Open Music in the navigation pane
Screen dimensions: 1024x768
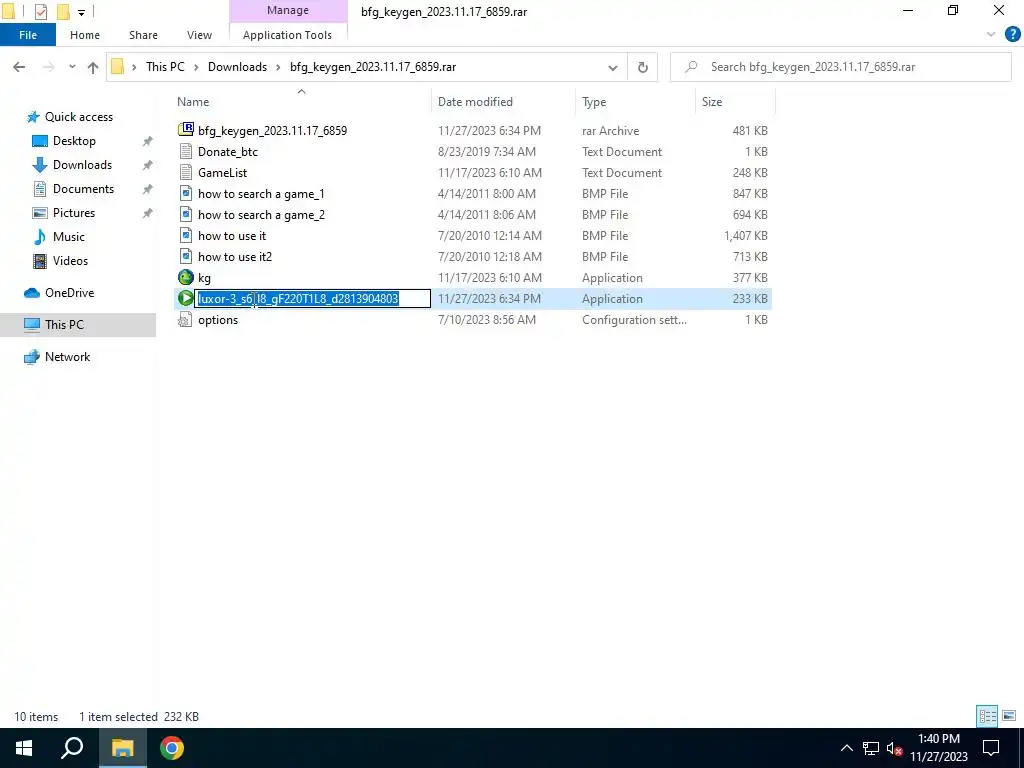click(x=69, y=236)
